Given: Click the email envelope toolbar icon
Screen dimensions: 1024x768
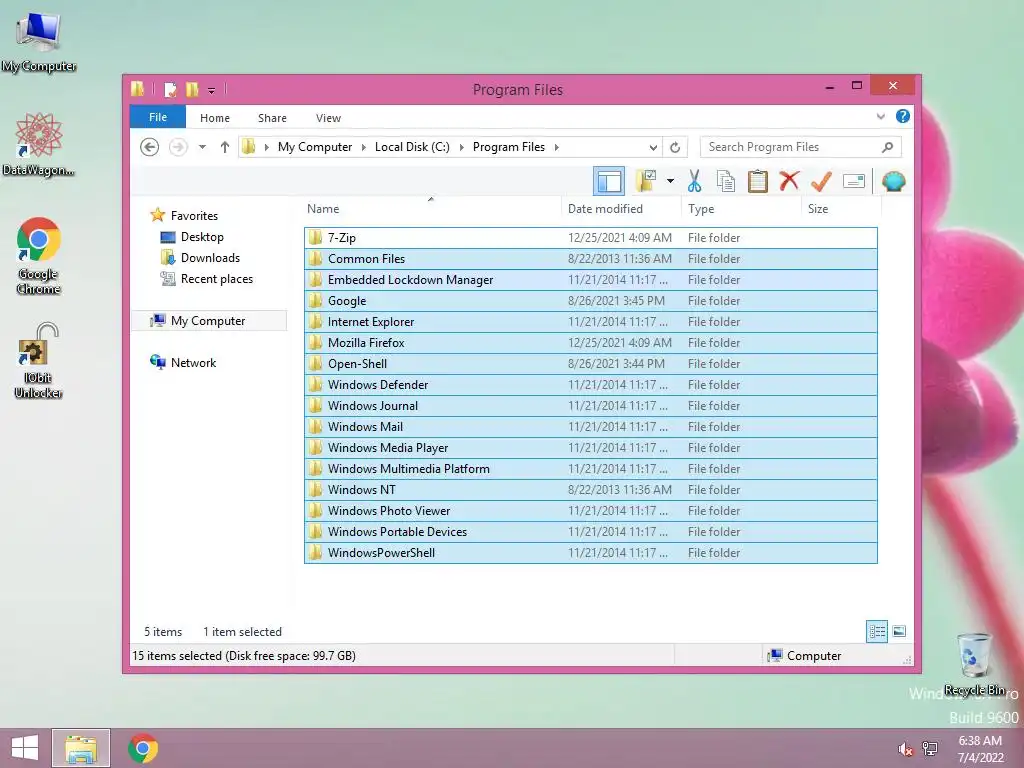Looking at the screenshot, I should 854,181.
